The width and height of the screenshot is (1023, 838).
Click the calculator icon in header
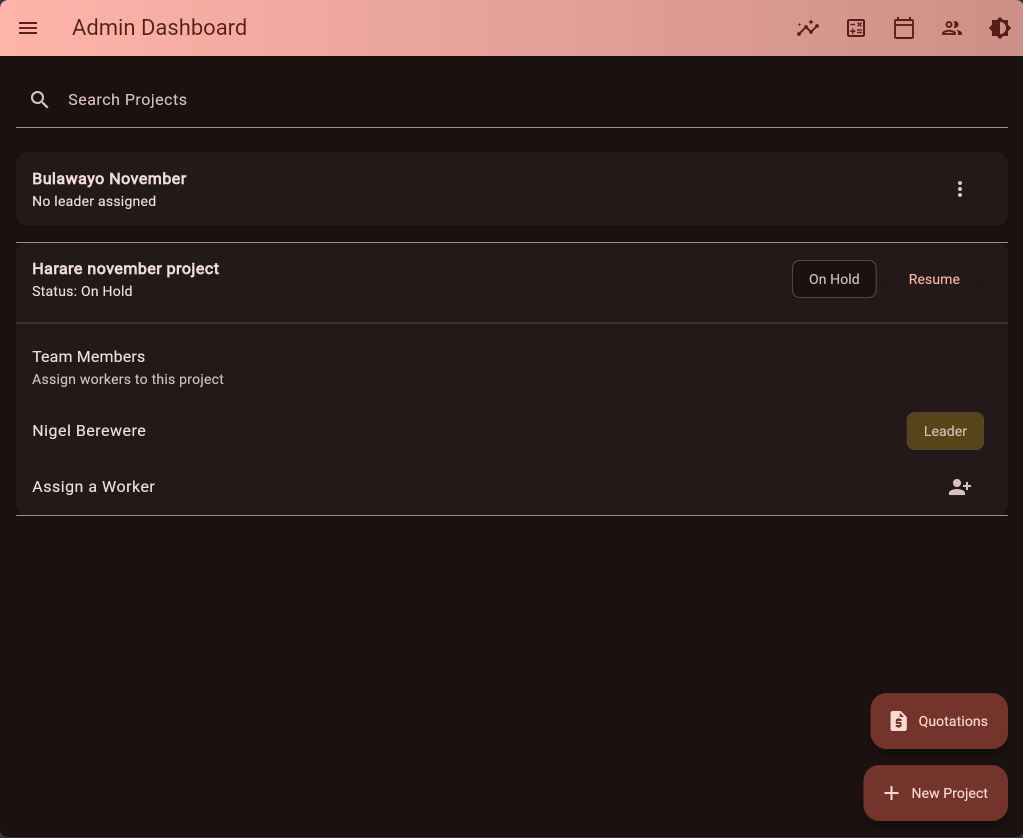[856, 28]
